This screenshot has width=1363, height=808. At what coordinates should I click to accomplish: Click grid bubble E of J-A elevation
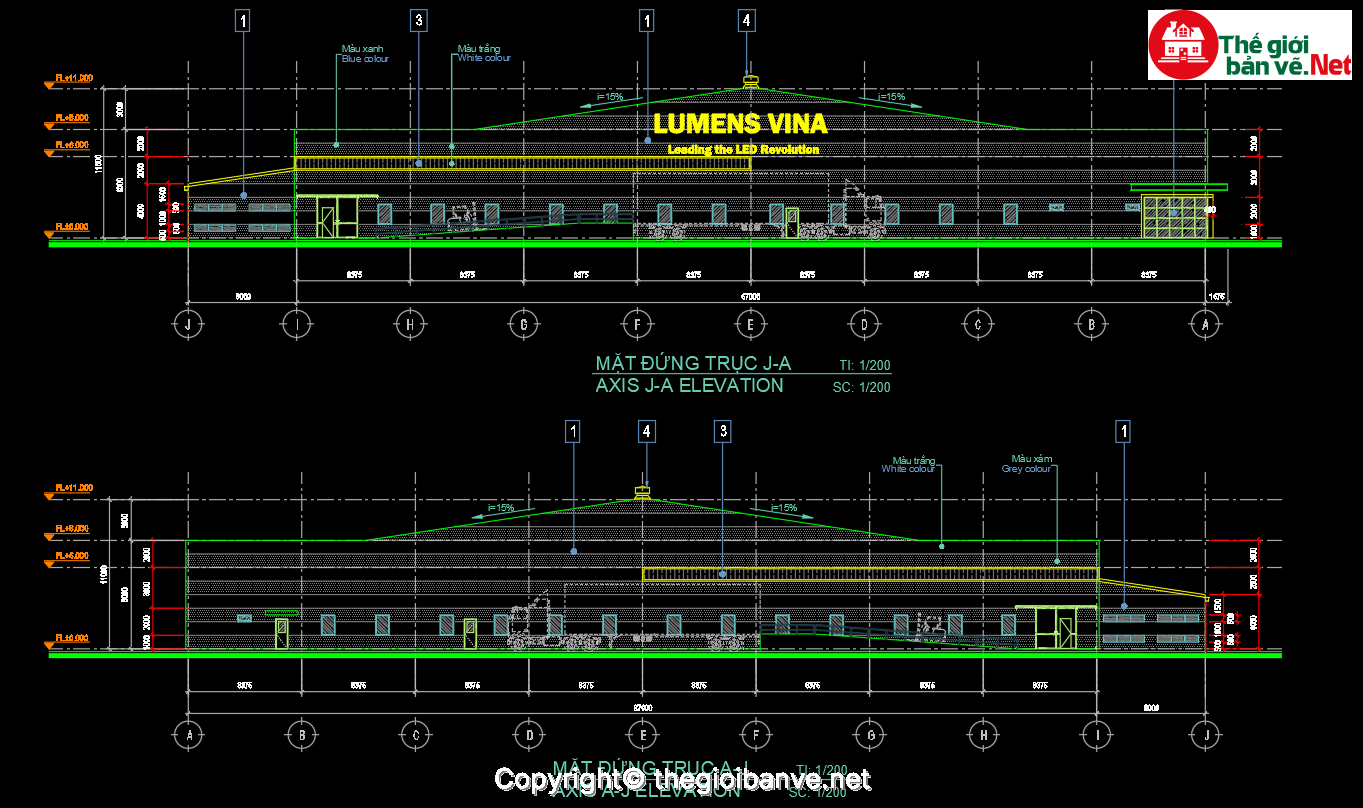[751, 324]
